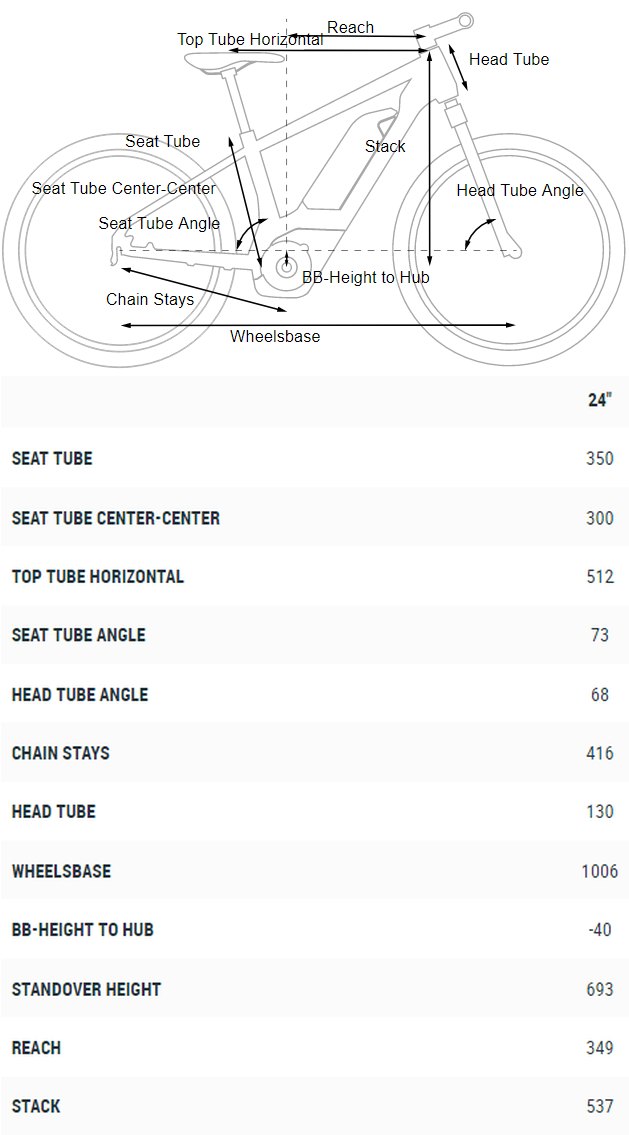Select the TOP TUBE HORIZONTAL row label

pyautogui.click(x=98, y=577)
